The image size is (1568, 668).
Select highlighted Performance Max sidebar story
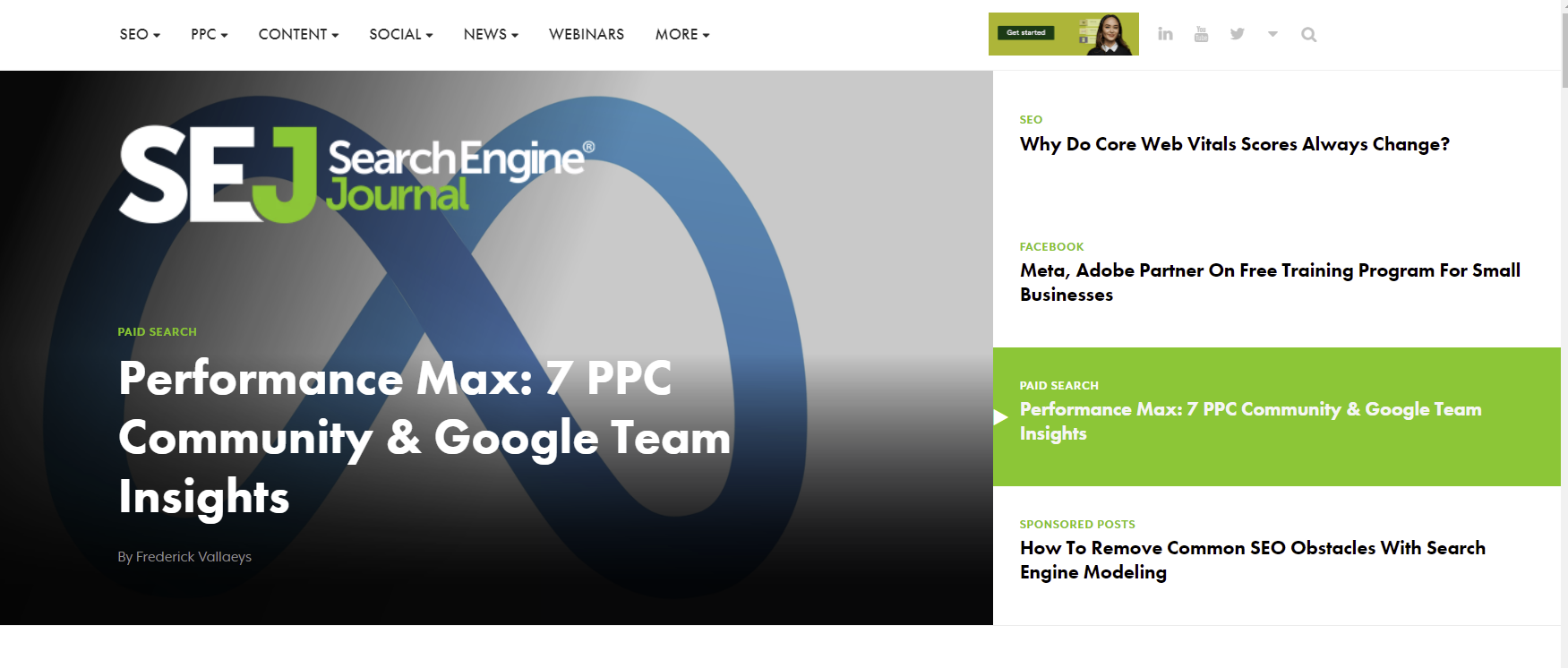(x=1277, y=416)
